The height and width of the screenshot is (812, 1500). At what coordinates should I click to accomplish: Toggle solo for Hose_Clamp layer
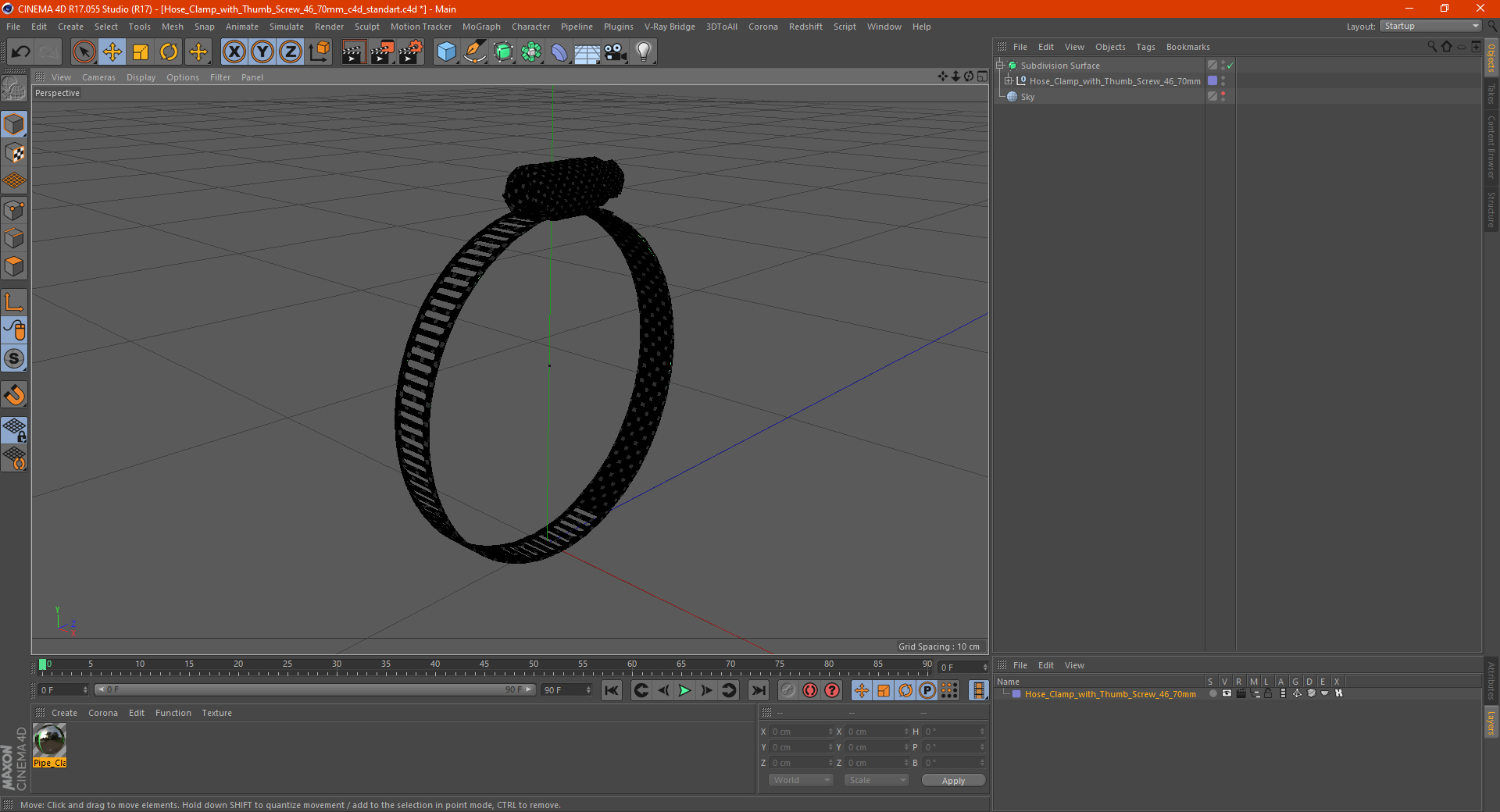click(x=1213, y=693)
